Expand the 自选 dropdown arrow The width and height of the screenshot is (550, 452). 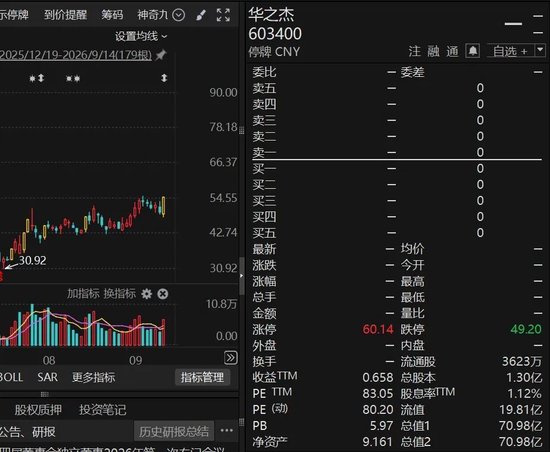point(540,51)
